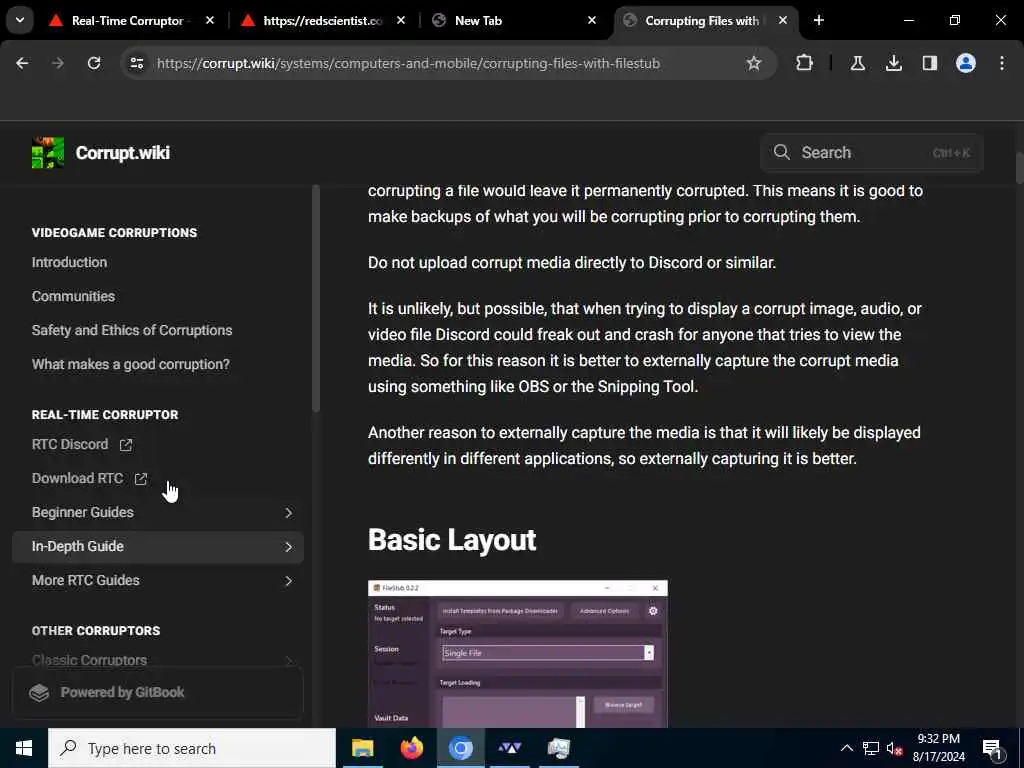
Task: Switch to the redscientist.com tab
Action: click(323, 21)
